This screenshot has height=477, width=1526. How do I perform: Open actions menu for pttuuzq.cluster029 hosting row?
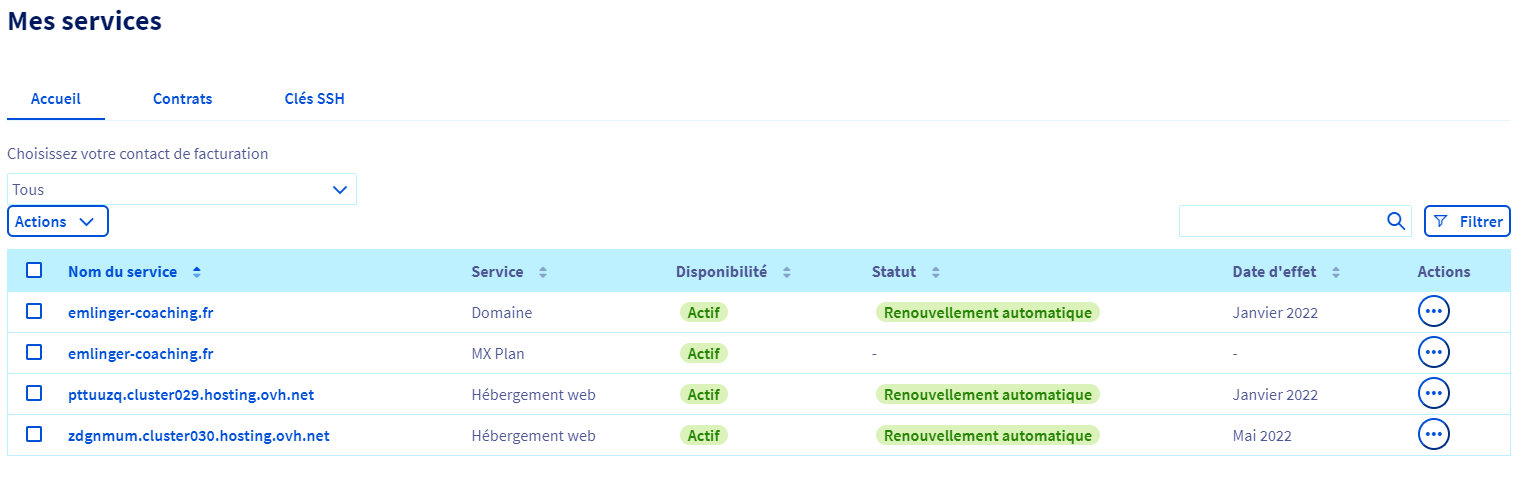click(x=1433, y=394)
